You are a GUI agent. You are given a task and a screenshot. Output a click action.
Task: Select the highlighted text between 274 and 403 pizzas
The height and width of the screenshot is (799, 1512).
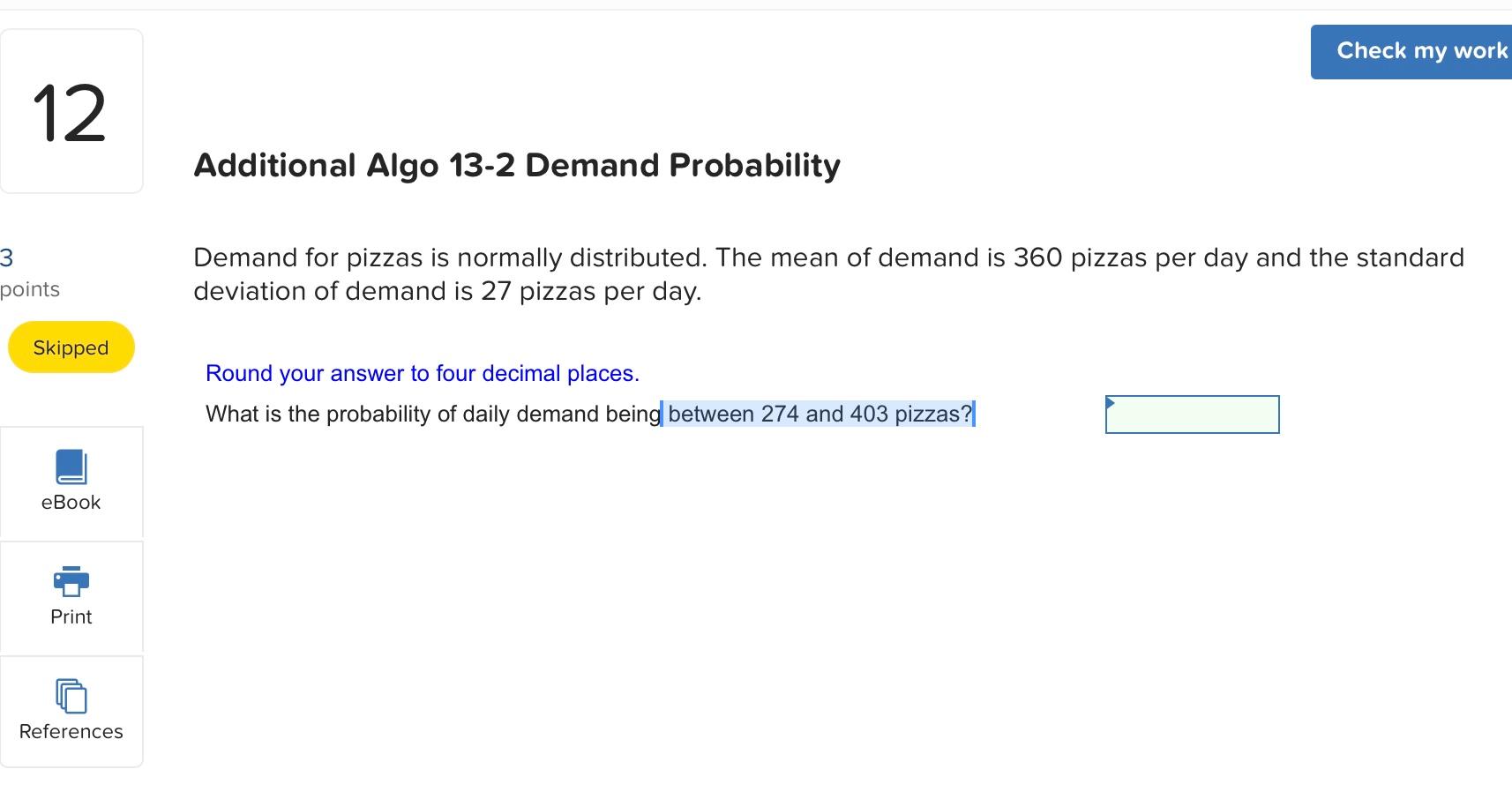(x=818, y=414)
